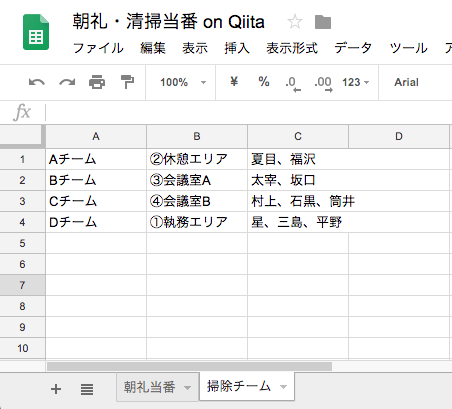This screenshot has width=452, height=409.
Task: Select cell containing Dチーム
Action: coord(96,222)
